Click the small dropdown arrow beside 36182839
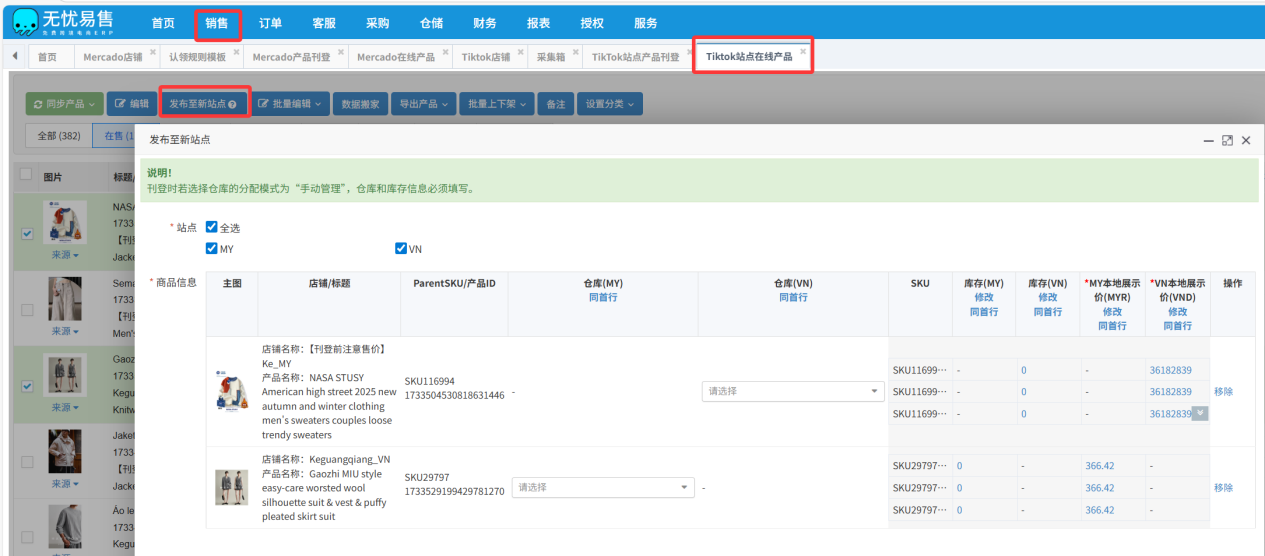Screen dimensions: 1265x556 click(x=1200, y=413)
